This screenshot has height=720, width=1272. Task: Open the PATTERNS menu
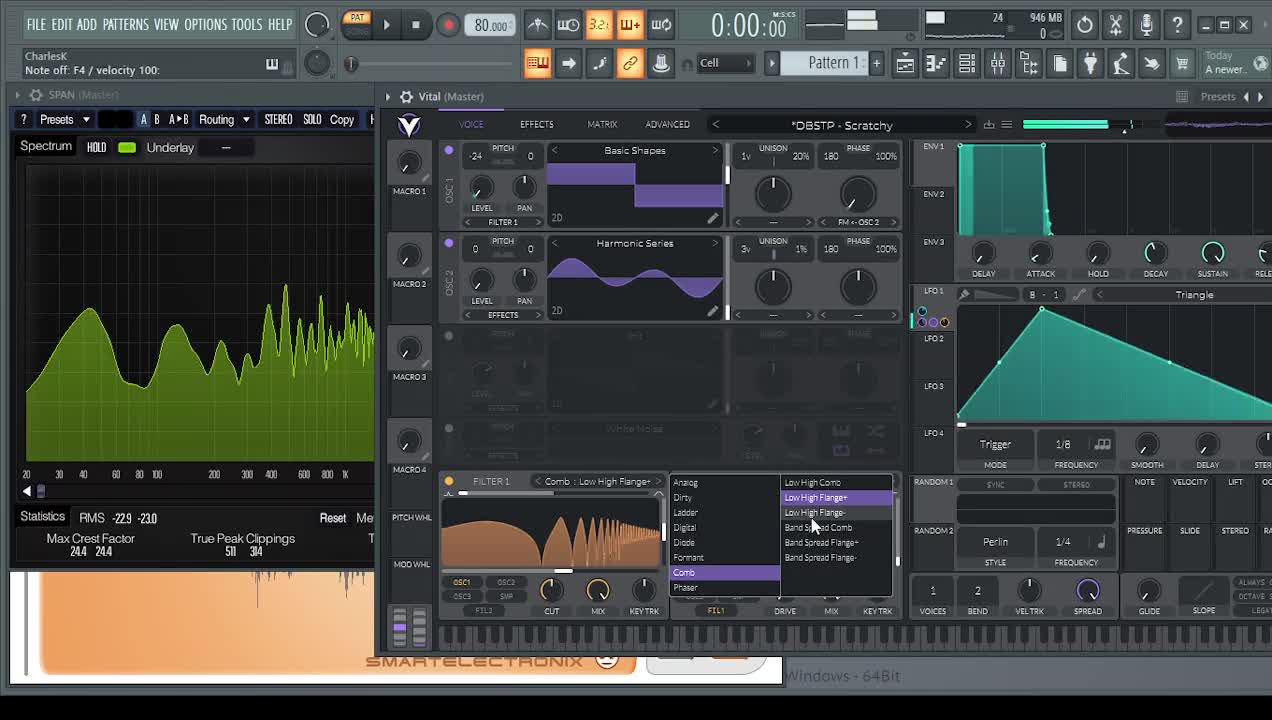tap(125, 24)
